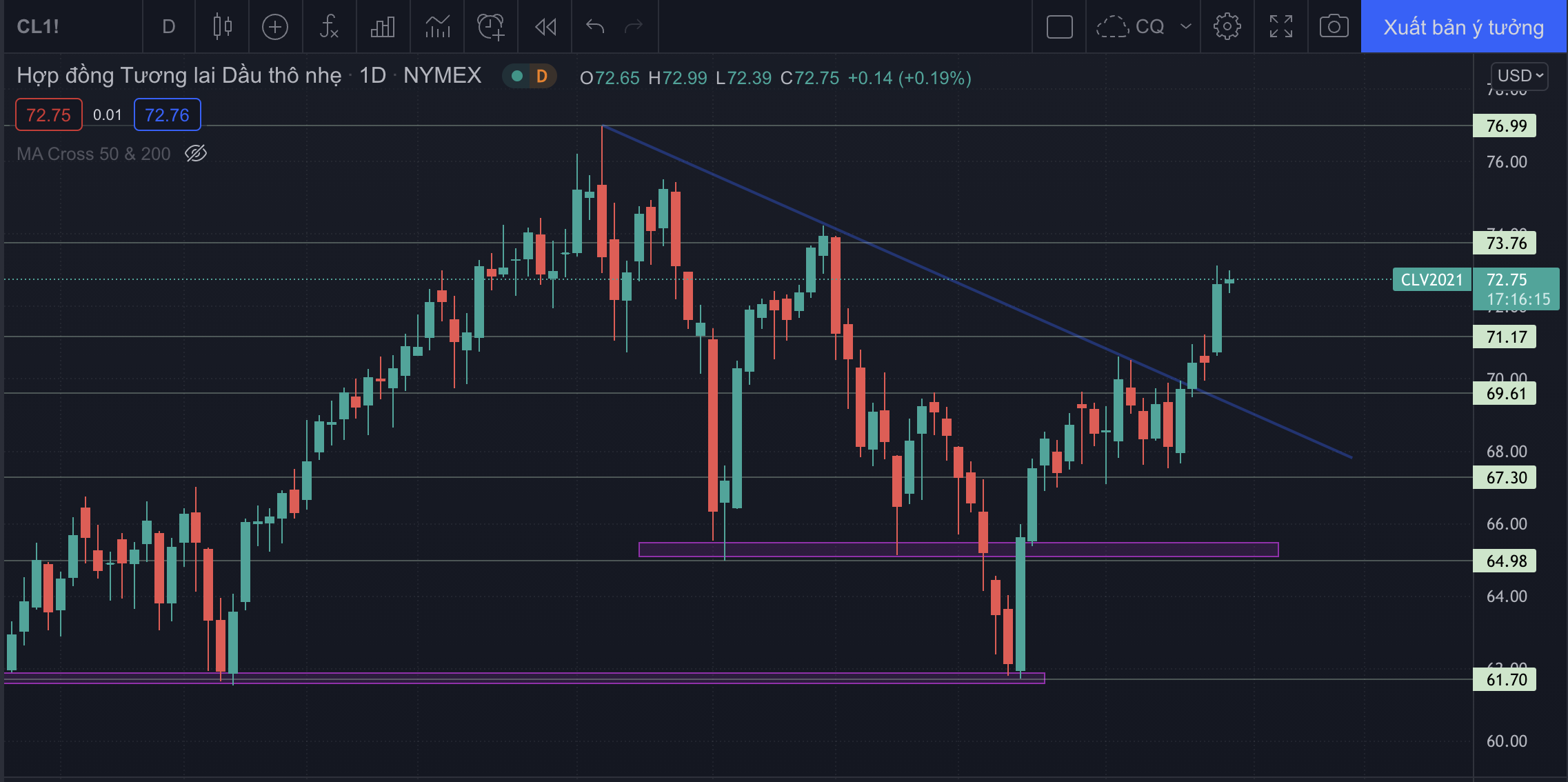Expand the CQ cloud layout dropdown arrow
This screenshot has width=1568, height=782.
1185,27
